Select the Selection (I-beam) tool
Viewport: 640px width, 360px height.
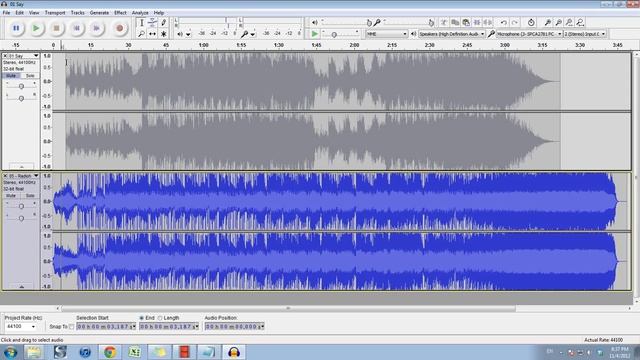tap(142, 23)
